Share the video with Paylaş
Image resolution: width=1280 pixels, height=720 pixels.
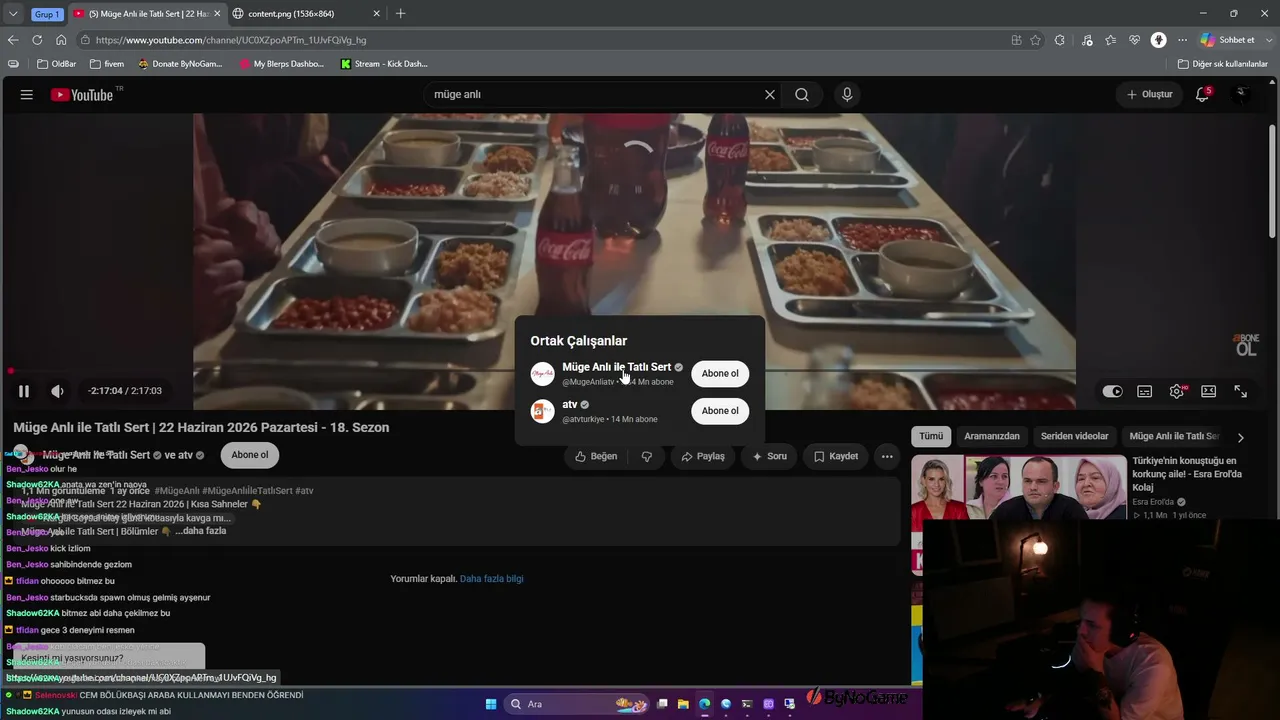click(x=703, y=456)
